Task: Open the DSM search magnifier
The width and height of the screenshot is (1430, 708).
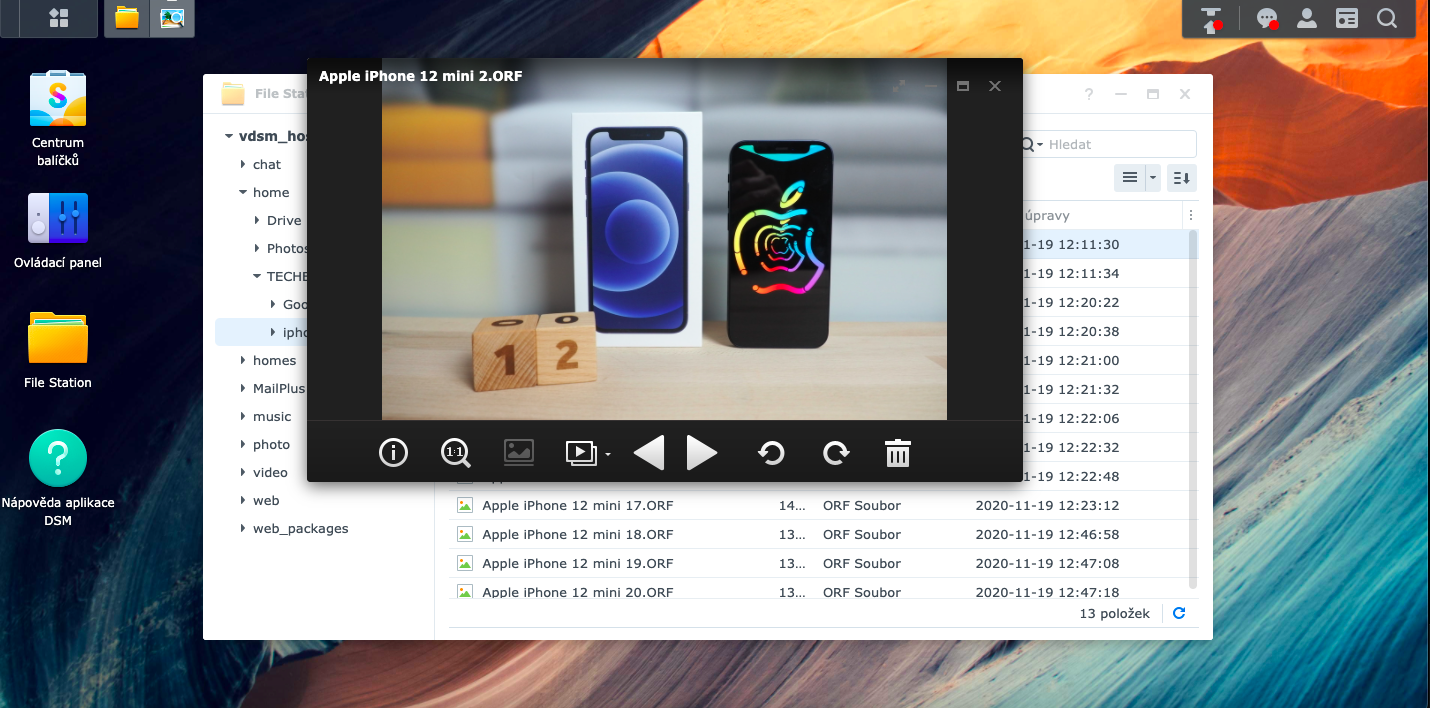Action: point(1387,18)
